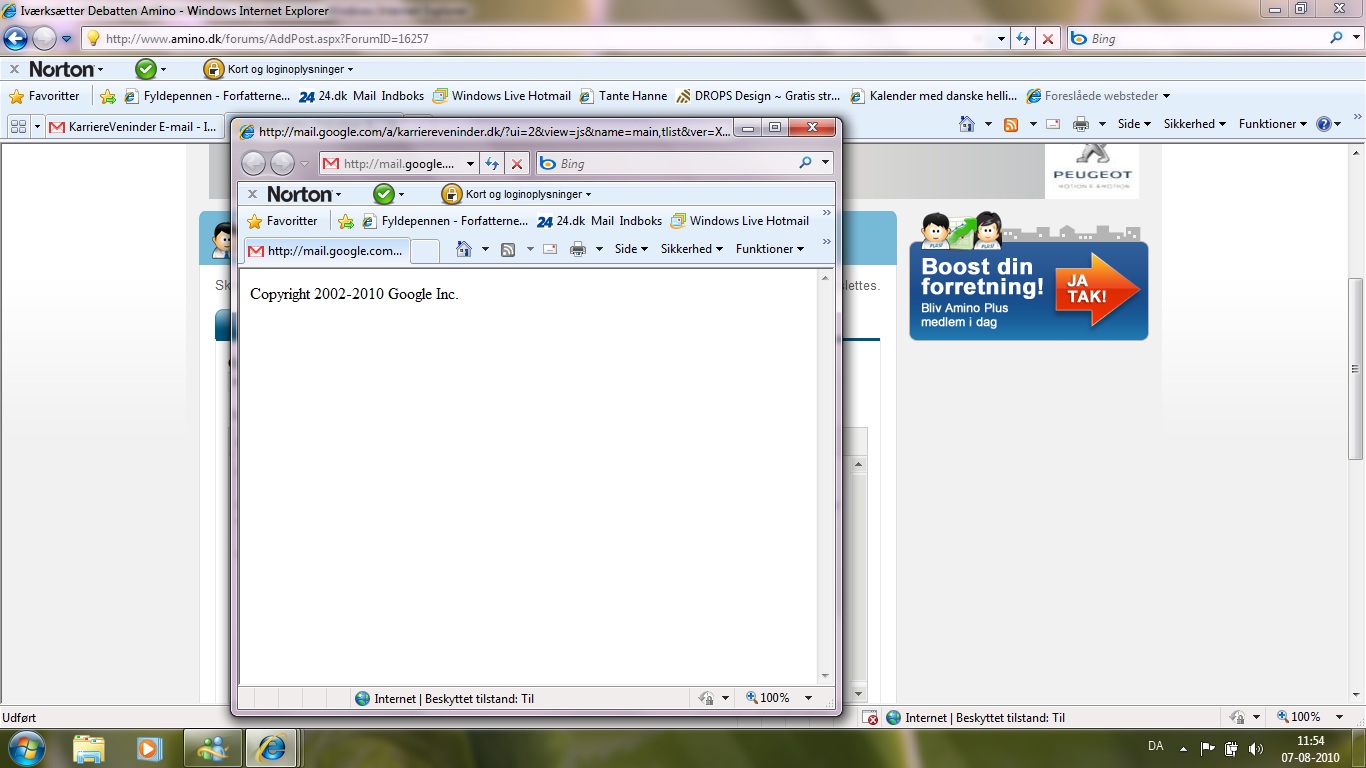Open the Sikkerhed dropdown in the Gmail popup
1366x768 pixels.
(691, 249)
